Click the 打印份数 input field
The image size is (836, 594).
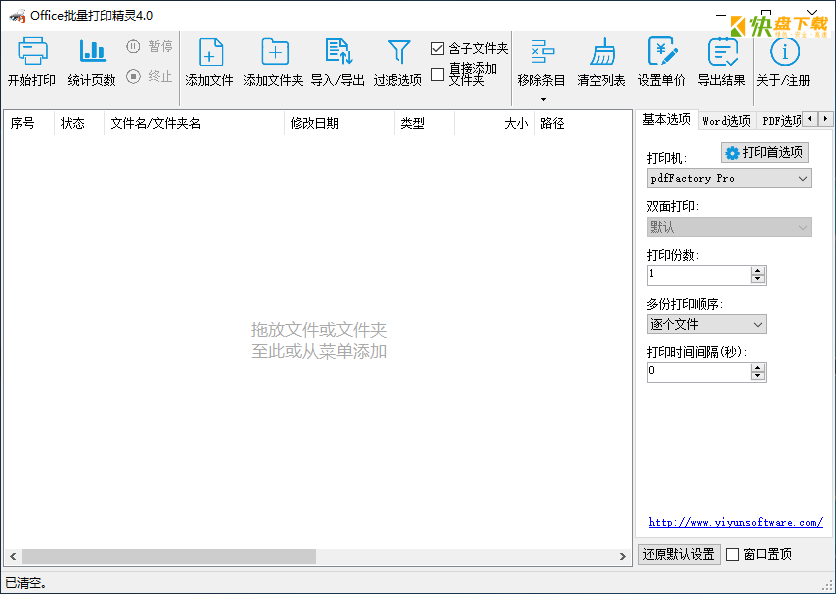(x=699, y=275)
